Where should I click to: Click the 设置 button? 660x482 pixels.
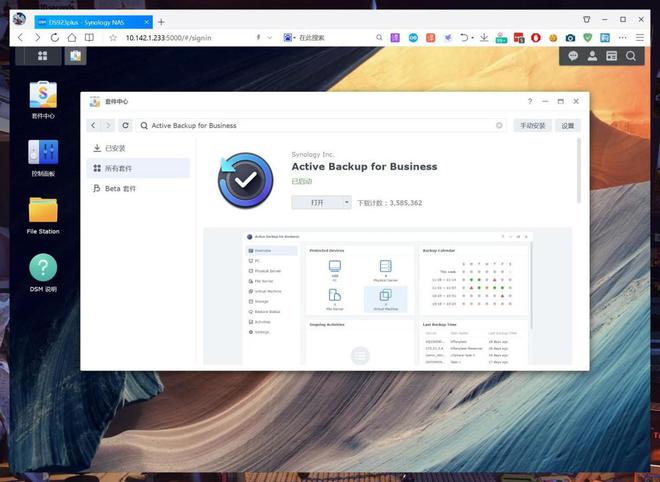tap(568, 126)
